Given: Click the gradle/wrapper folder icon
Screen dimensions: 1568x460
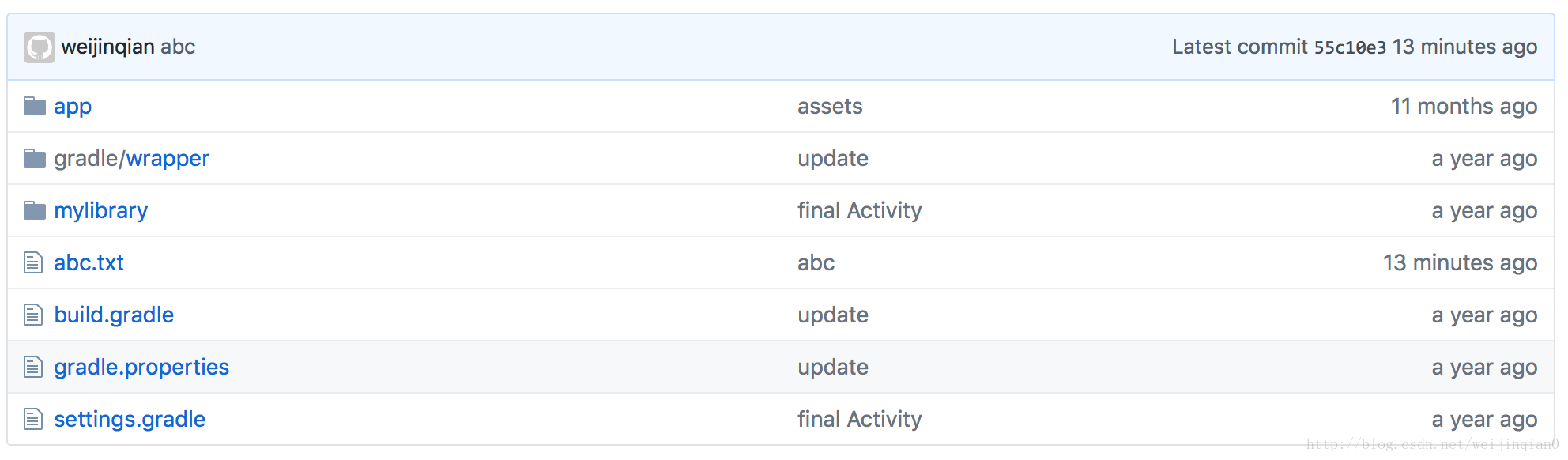Looking at the screenshot, I should [34, 158].
